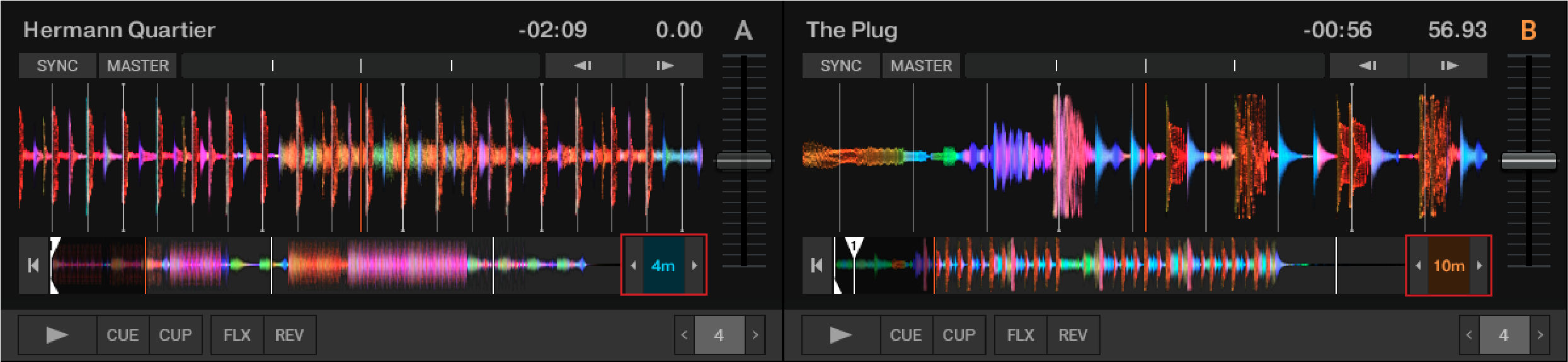This screenshot has width=1568, height=362.
Task: Toggle SYNC on Deck A
Action: [x=57, y=66]
